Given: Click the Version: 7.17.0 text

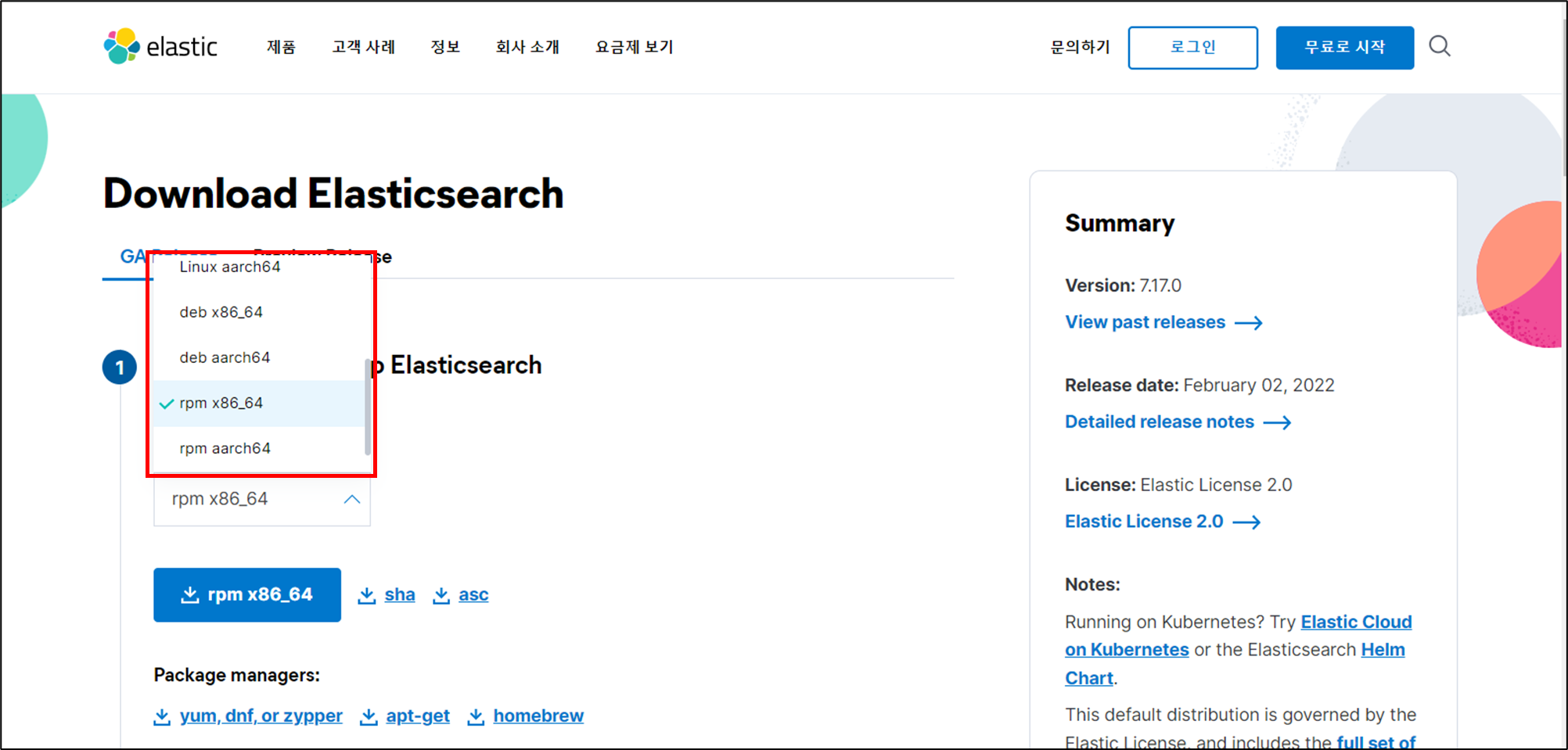Looking at the screenshot, I should [1123, 285].
